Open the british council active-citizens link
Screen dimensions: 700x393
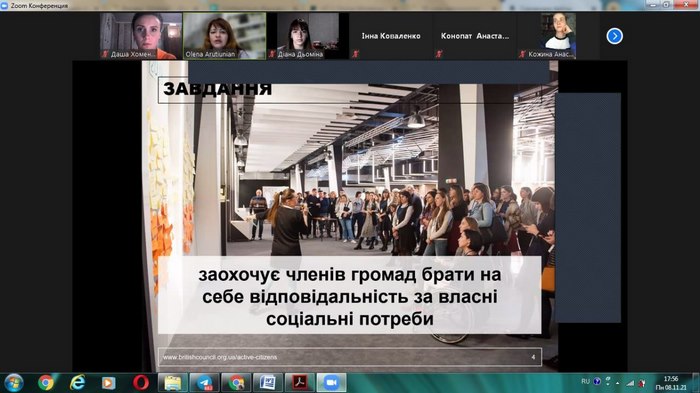(220, 357)
